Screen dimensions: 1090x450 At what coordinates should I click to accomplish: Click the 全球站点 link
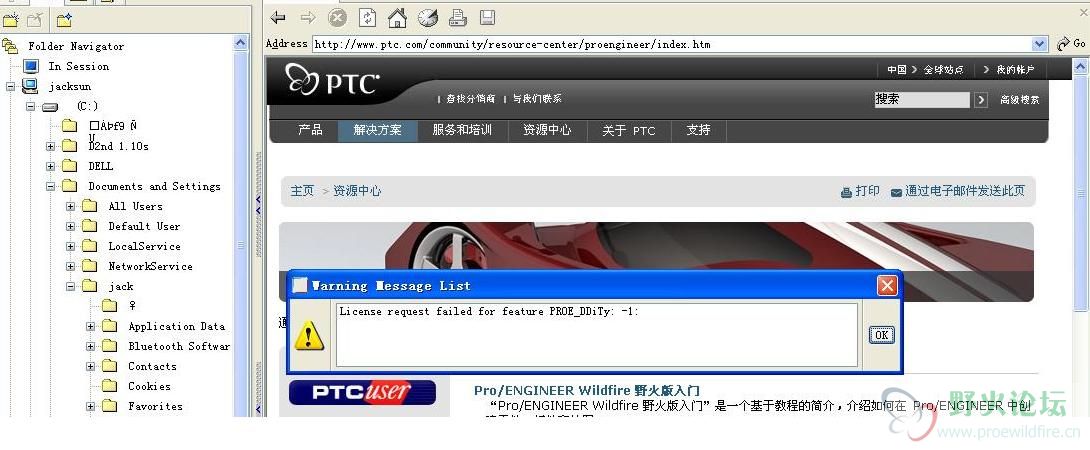tap(943, 70)
